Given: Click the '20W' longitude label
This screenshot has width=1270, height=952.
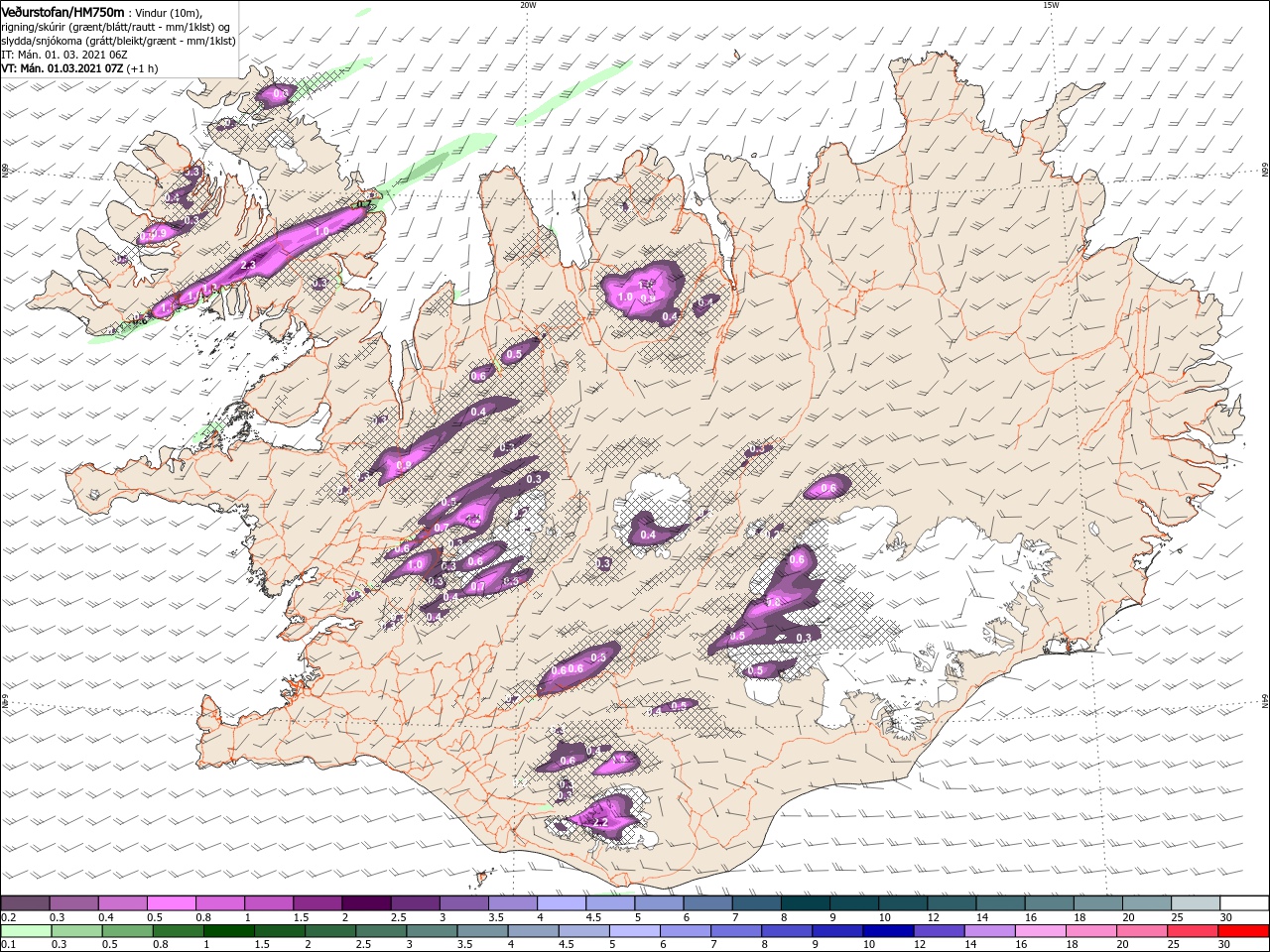Looking at the screenshot, I should click(528, 5).
